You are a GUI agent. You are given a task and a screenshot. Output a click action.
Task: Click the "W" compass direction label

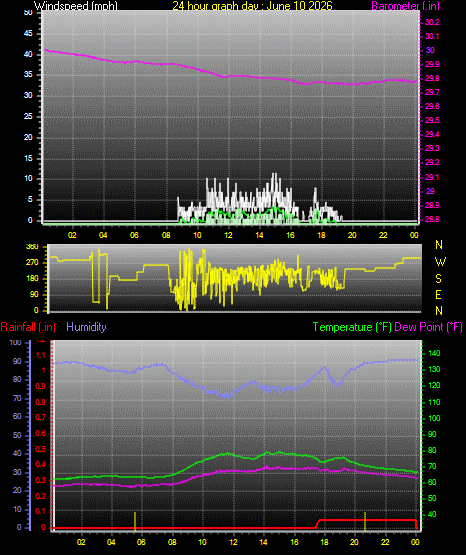tap(440, 262)
